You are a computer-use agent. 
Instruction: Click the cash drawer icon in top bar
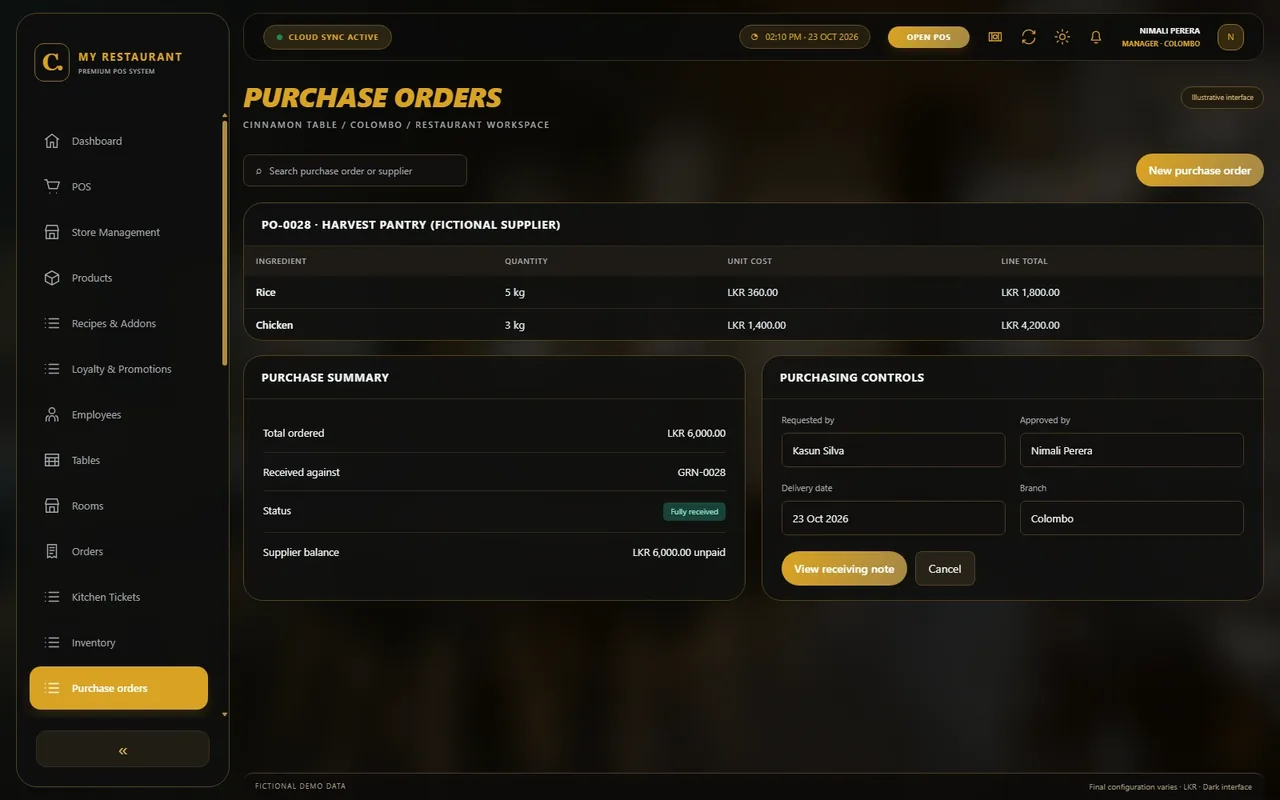pyautogui.click(x=995, y=37)
